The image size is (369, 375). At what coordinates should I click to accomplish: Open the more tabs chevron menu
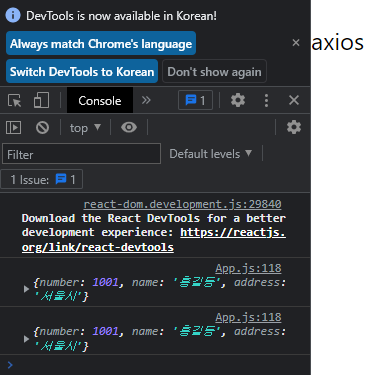pyautogui.click(x=146, y=100)
